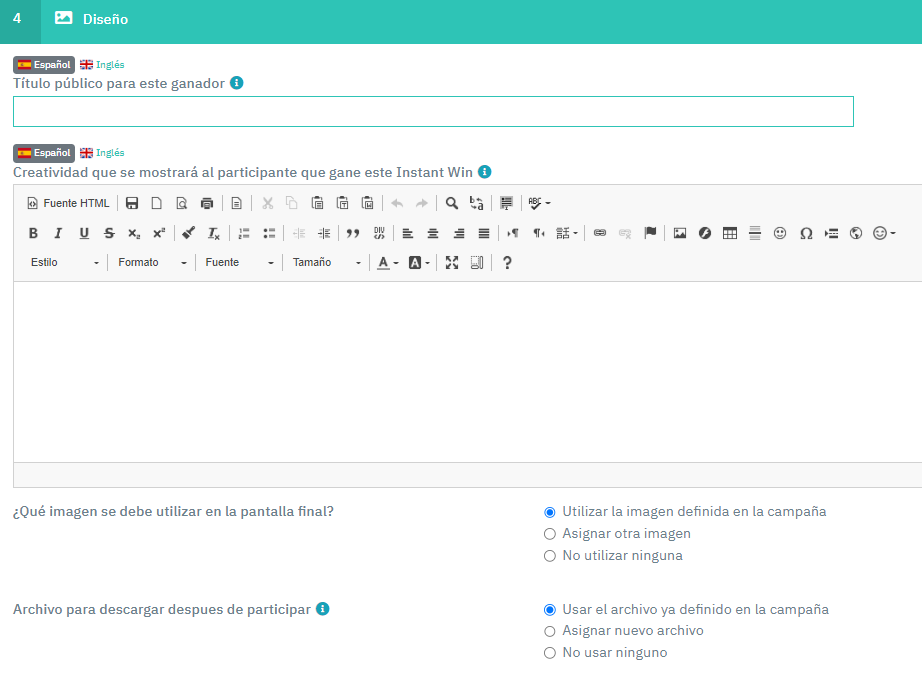Toggle Show Blocks icon
This screenshot has width=922, height=690.
point(477,263)
